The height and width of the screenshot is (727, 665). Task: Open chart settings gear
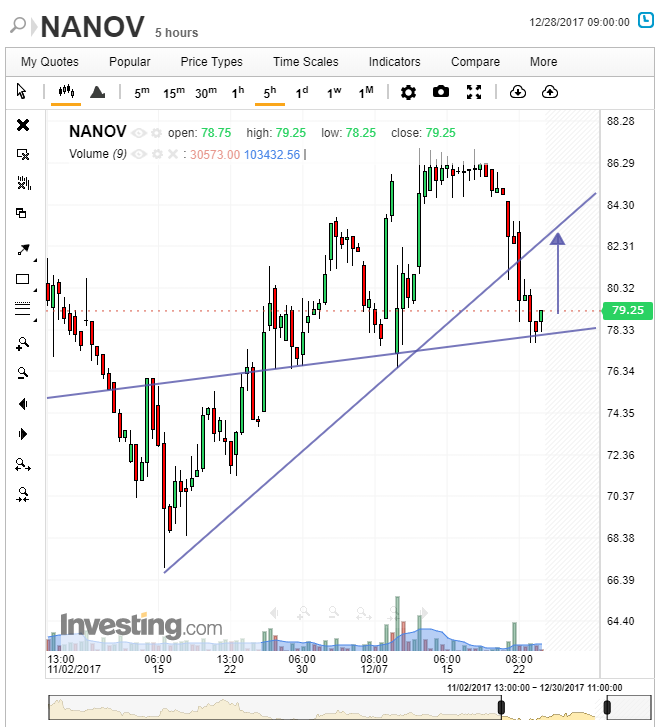click(x=408, y=92)
